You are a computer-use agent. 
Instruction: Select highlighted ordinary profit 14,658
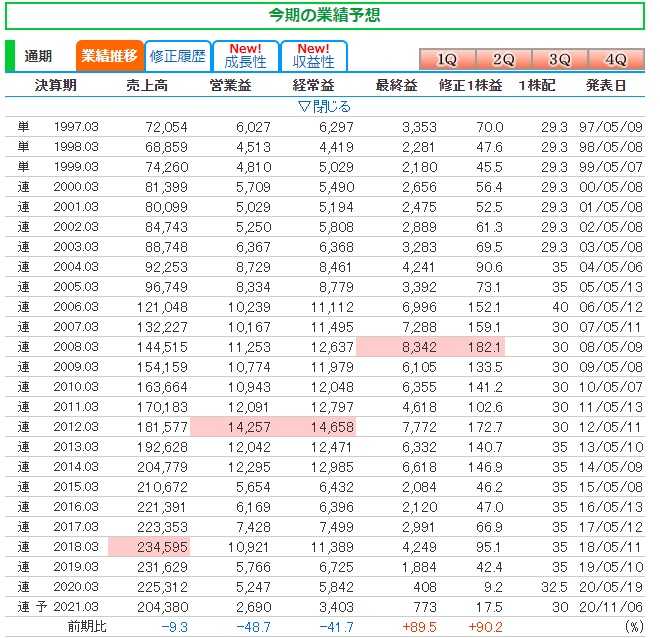point(333,427)
